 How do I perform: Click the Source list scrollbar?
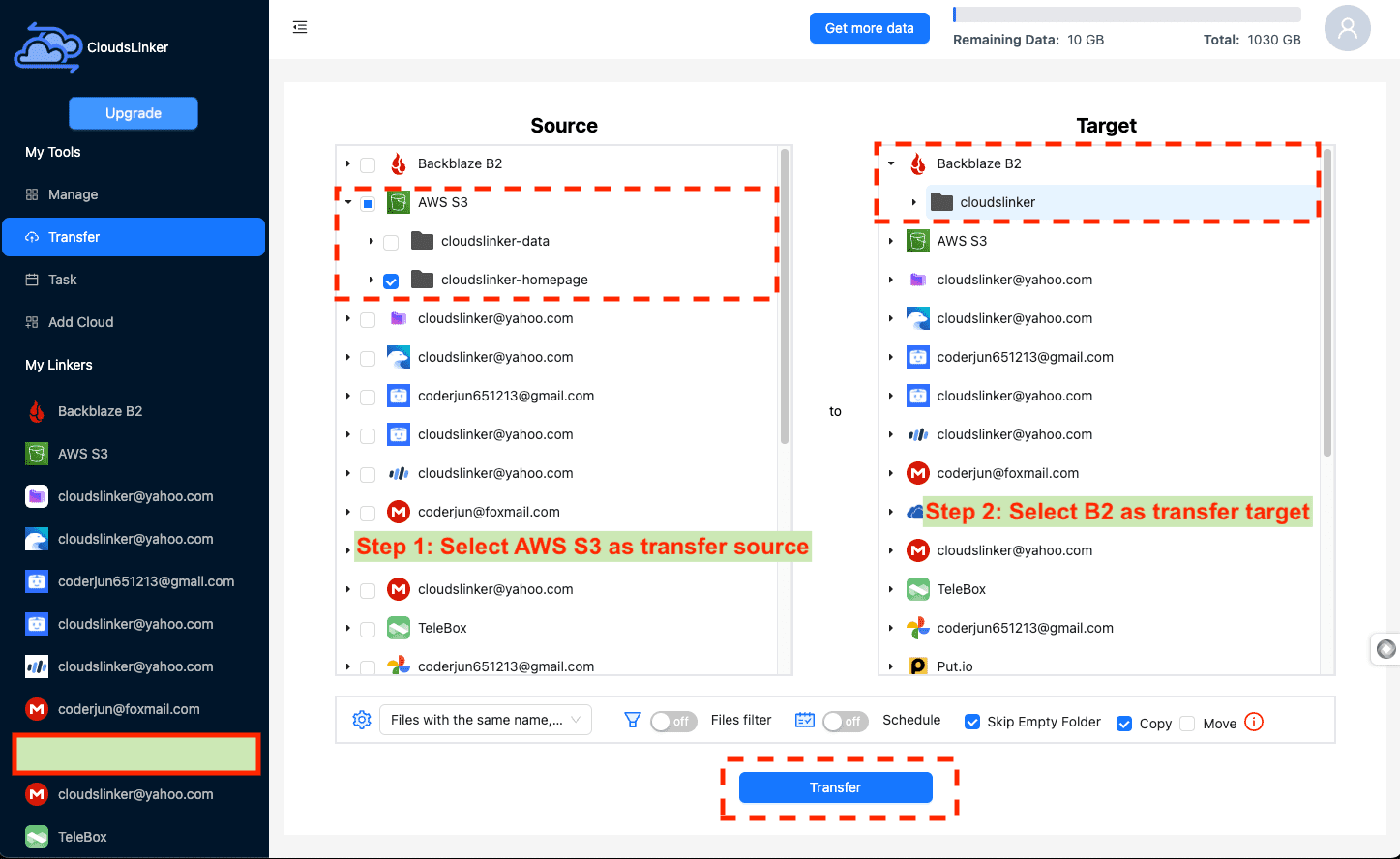(785, 296)
